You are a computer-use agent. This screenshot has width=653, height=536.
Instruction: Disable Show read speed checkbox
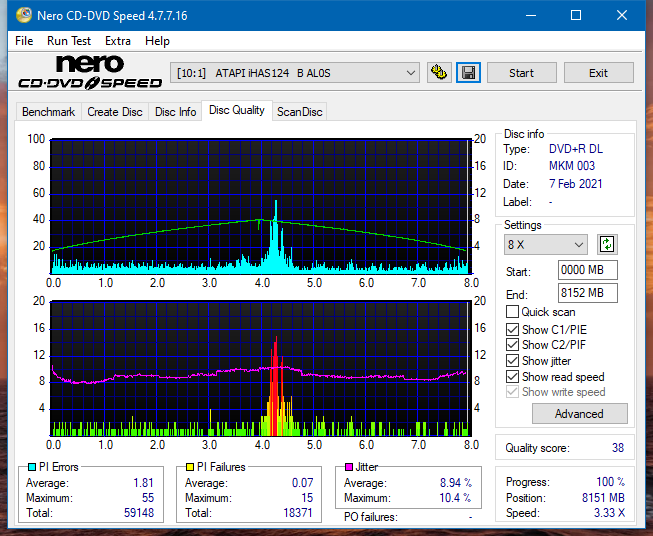pos(512,376)
